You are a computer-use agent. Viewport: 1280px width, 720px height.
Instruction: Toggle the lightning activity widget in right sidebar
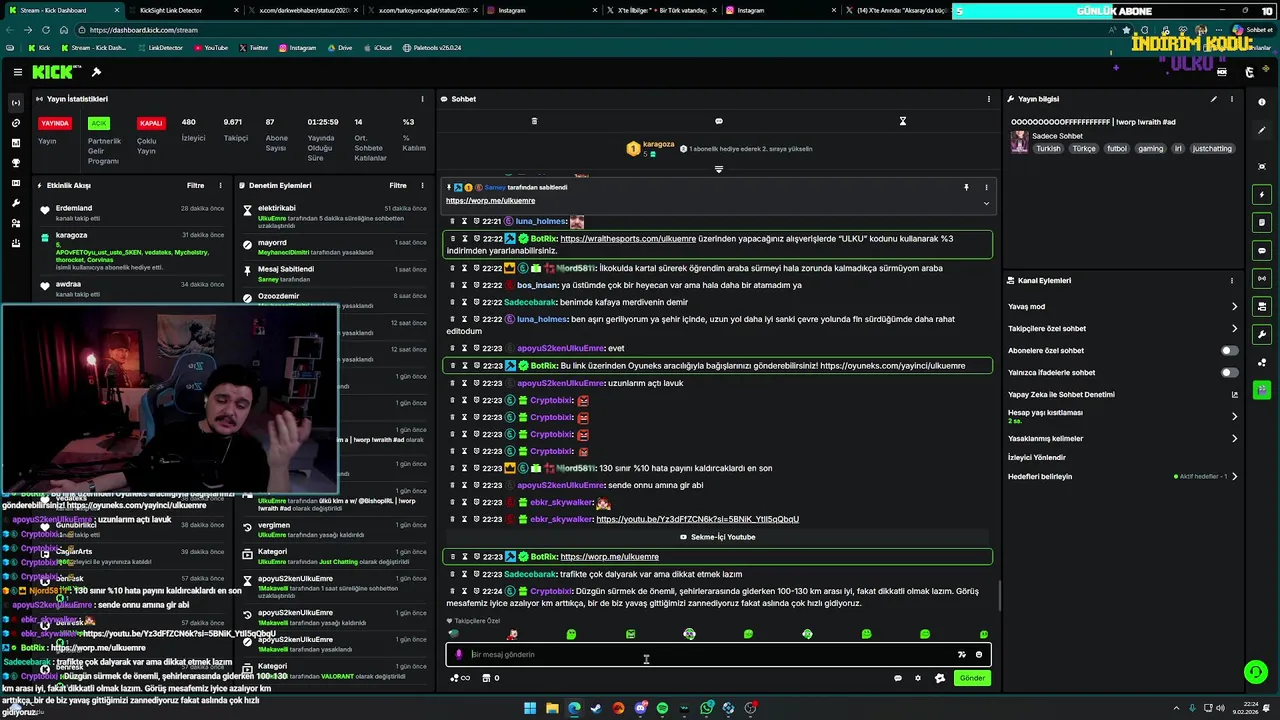(1262, 194)
